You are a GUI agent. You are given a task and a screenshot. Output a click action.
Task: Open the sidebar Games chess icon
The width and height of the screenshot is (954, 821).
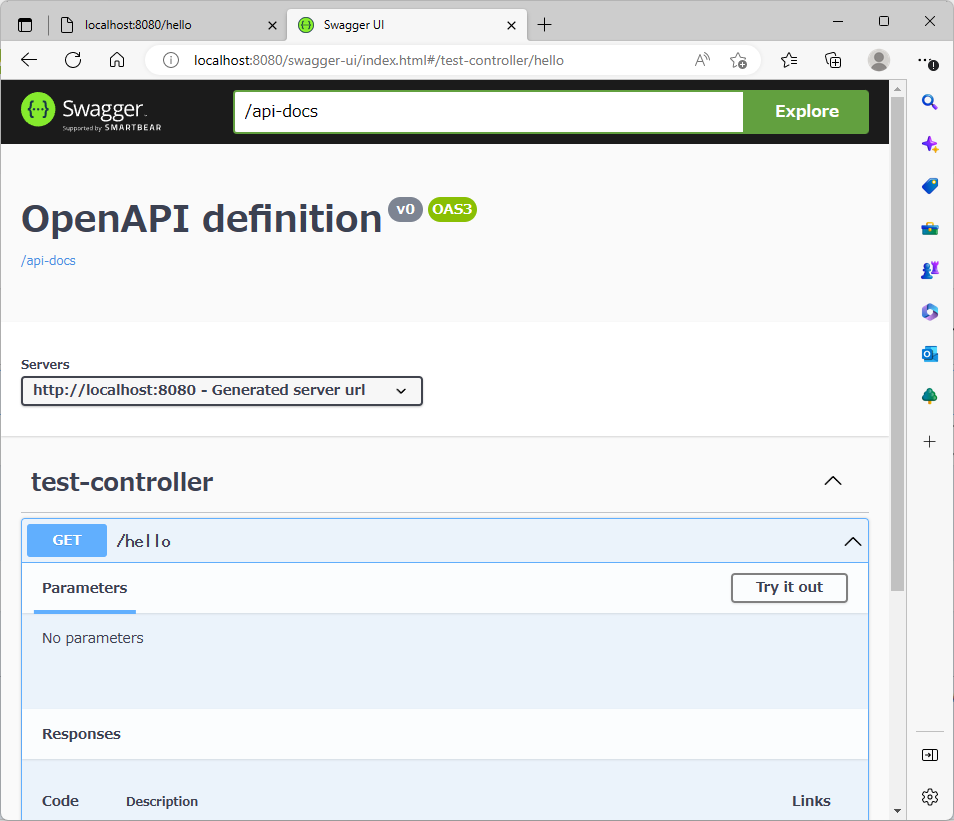point(929,270)
